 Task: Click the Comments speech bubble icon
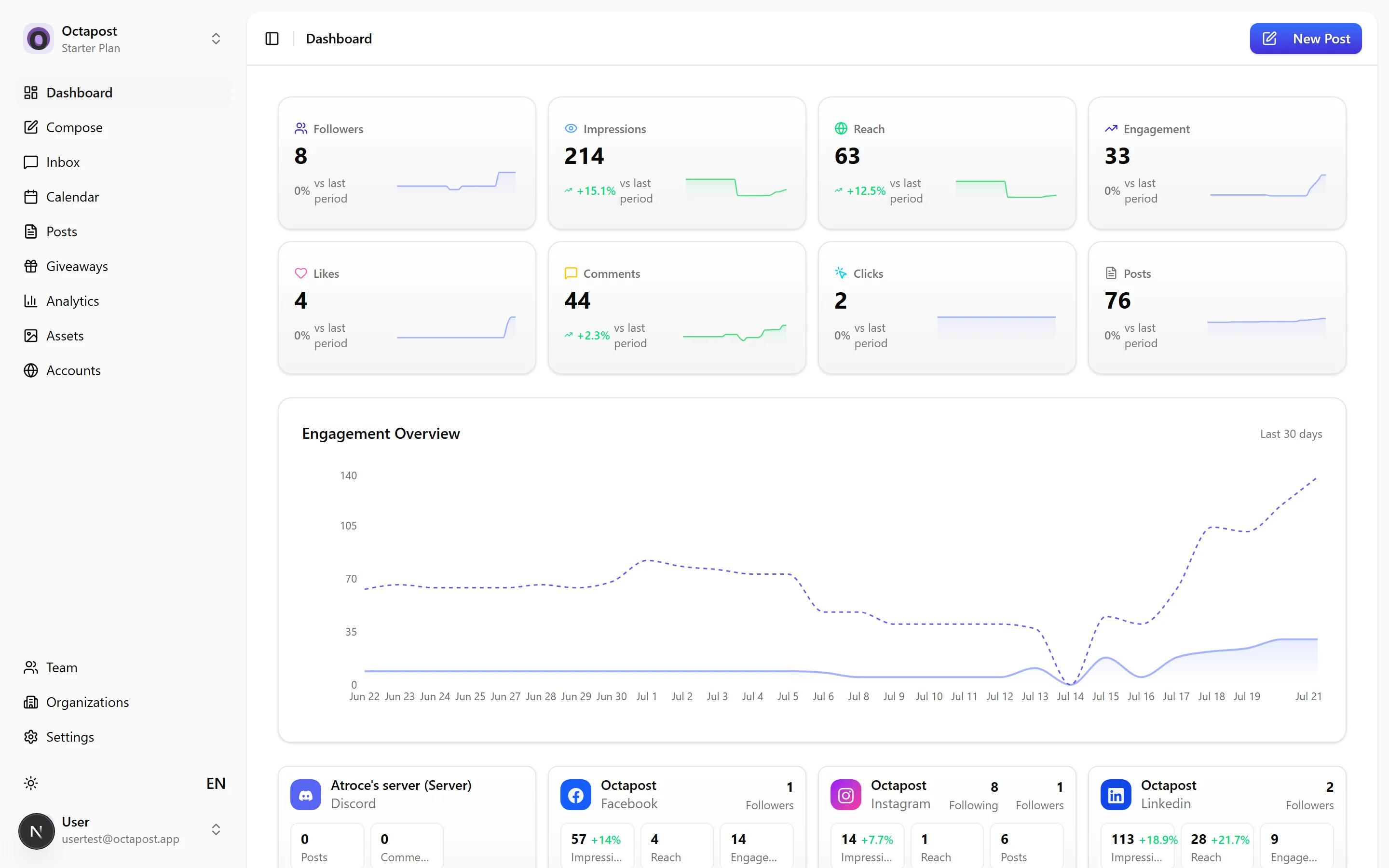571,273
